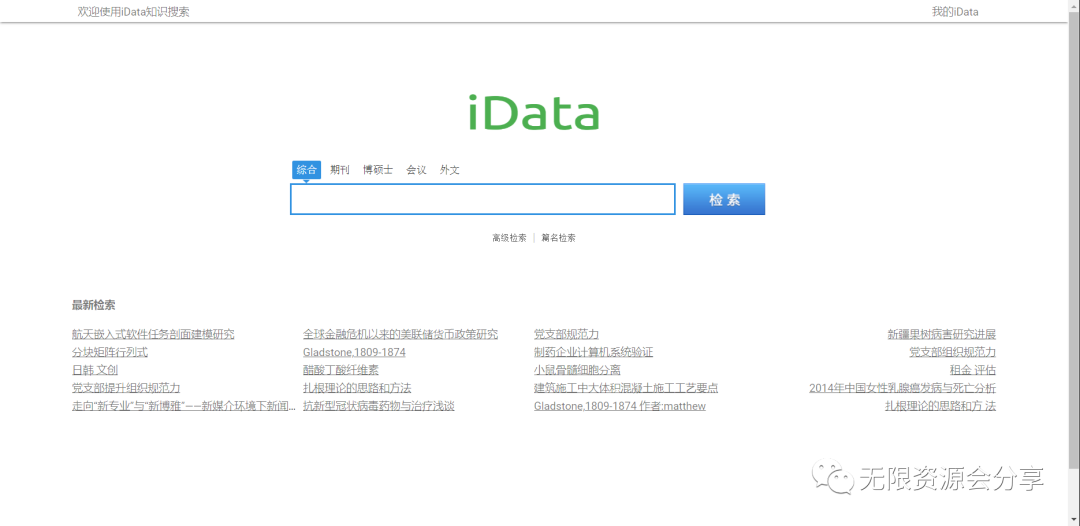Click 欢迎使用iData知识搜索 header text

tap(134, 12)
